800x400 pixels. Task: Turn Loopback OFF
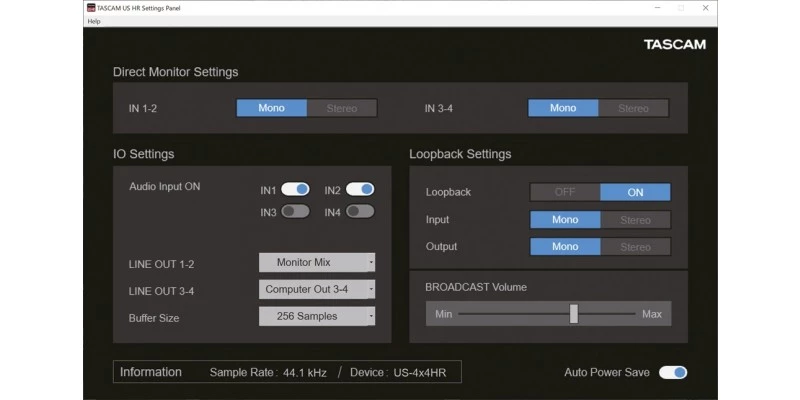click(565, 192)
